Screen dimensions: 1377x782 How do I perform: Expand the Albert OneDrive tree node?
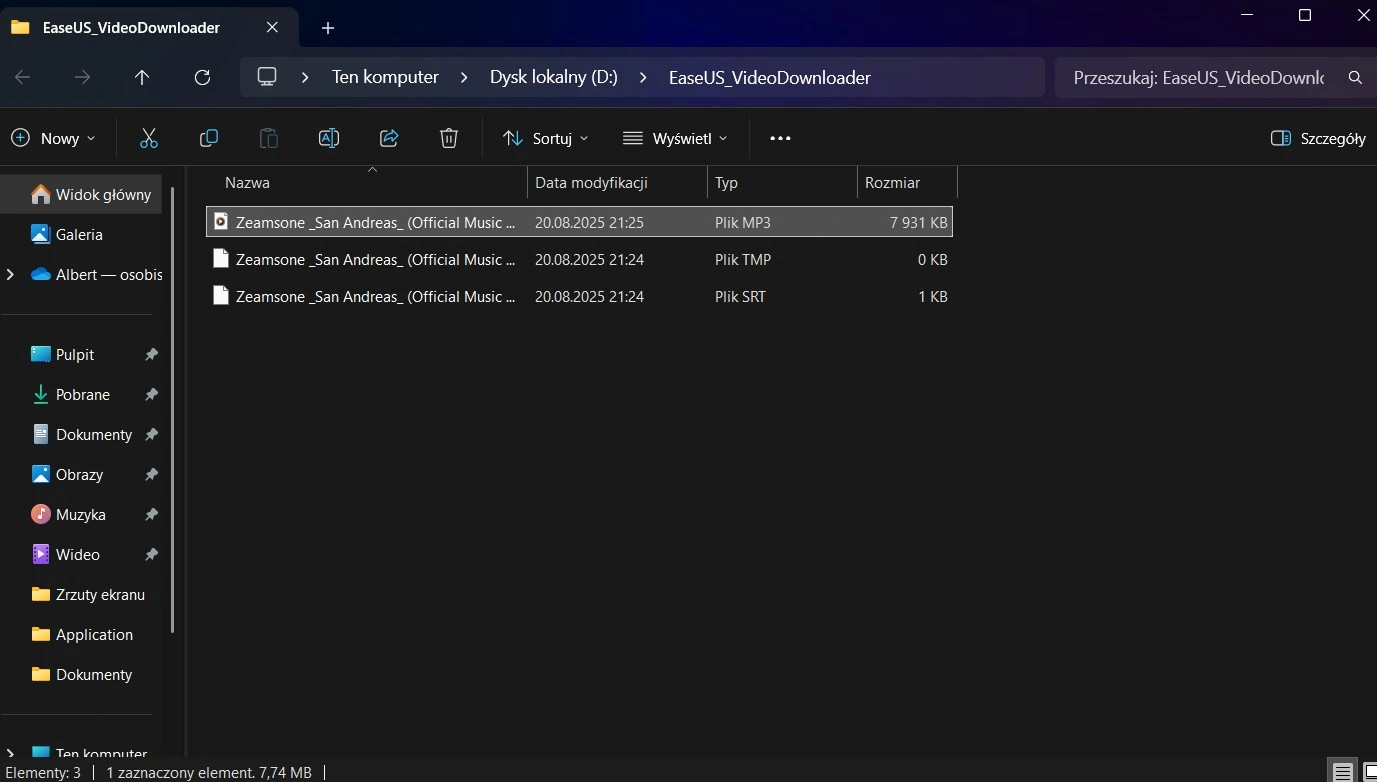point(10,274)
